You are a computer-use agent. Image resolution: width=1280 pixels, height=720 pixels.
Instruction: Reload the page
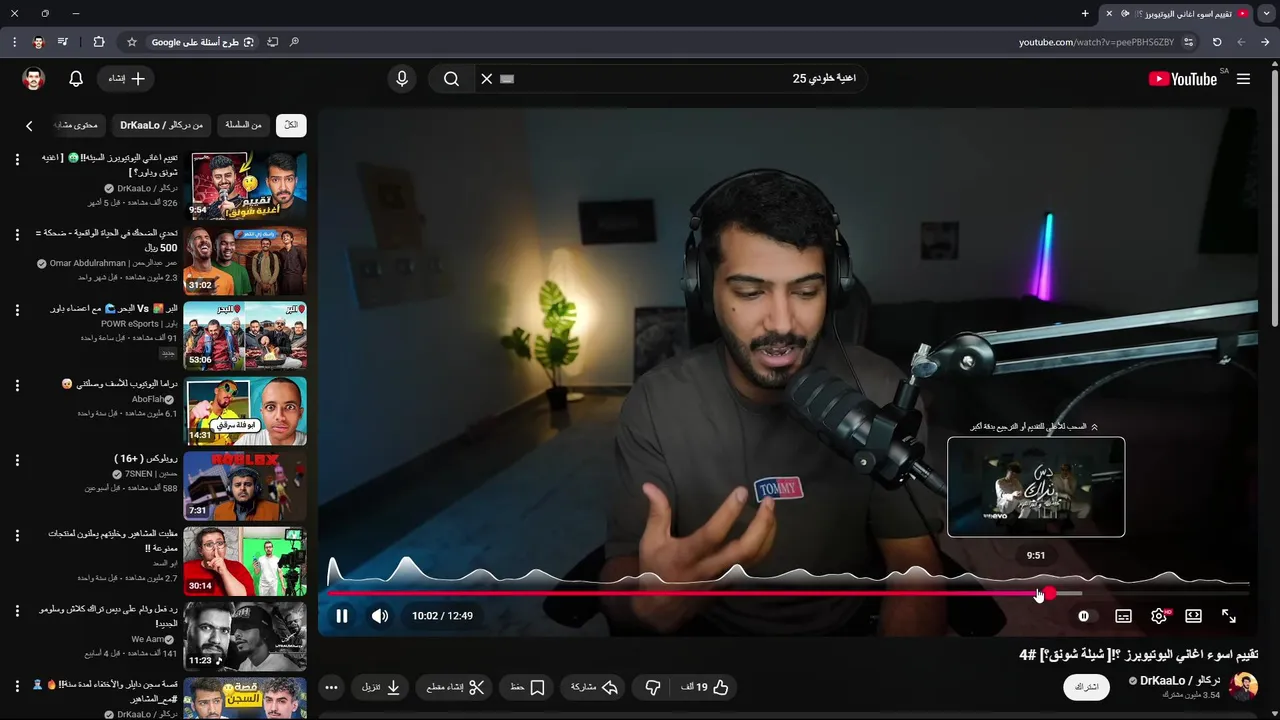(x=1217, y=42)
